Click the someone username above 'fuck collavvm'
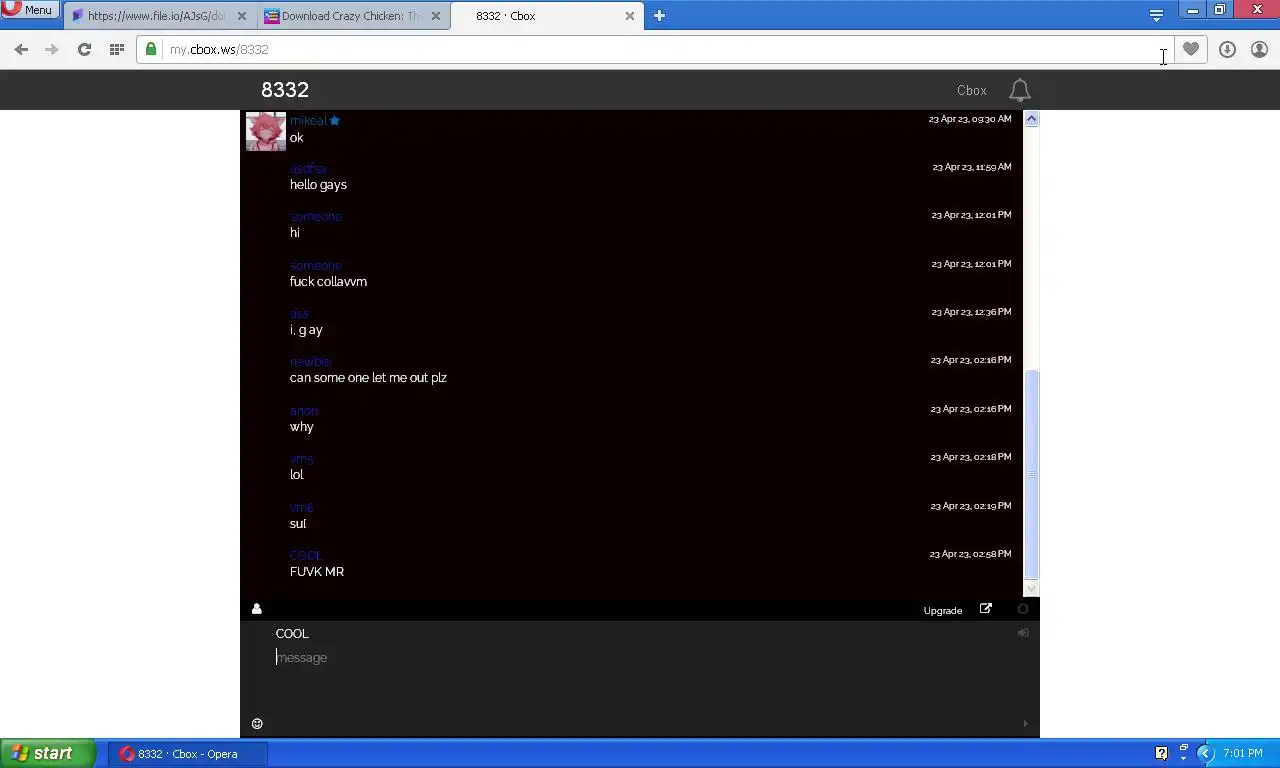This screenshot has height=768, width=1280. [316, 265]
